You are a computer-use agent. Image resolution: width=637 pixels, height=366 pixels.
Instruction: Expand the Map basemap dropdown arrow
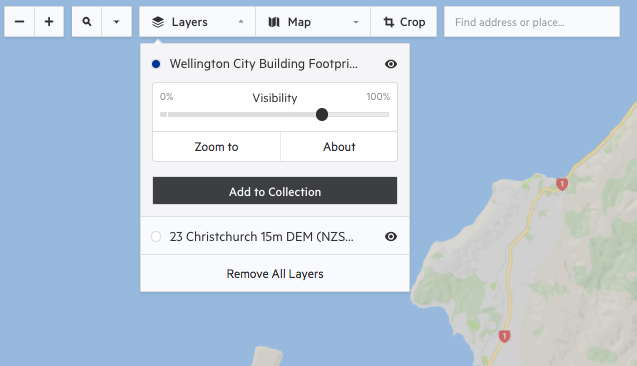coord(356,22)
